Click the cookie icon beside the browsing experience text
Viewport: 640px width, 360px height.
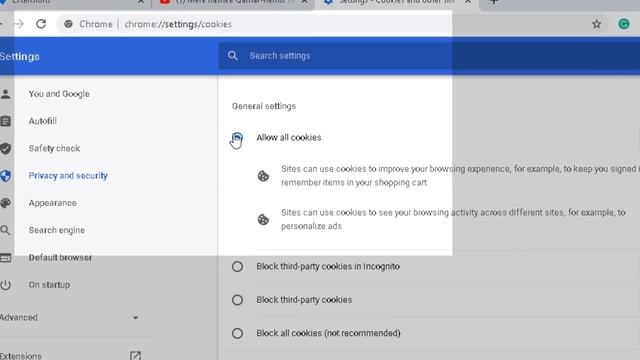point(263,176)
